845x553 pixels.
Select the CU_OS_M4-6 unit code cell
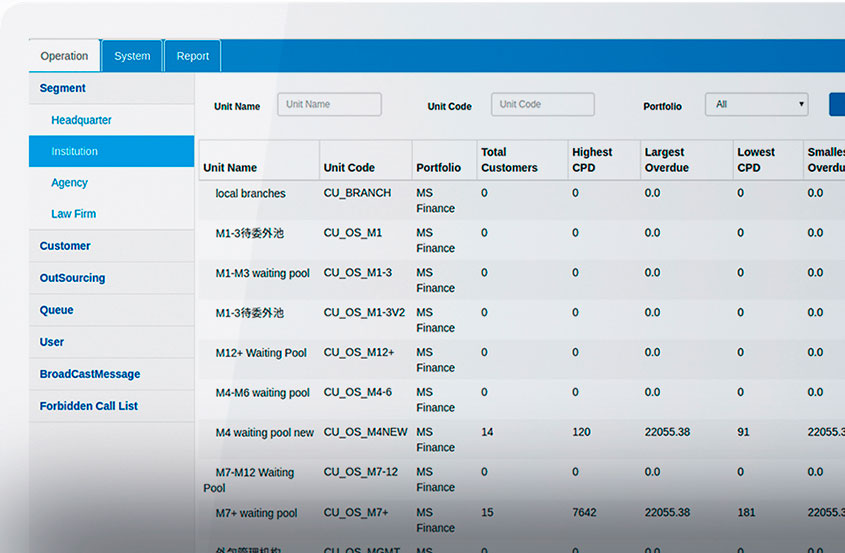coord(358,392)
